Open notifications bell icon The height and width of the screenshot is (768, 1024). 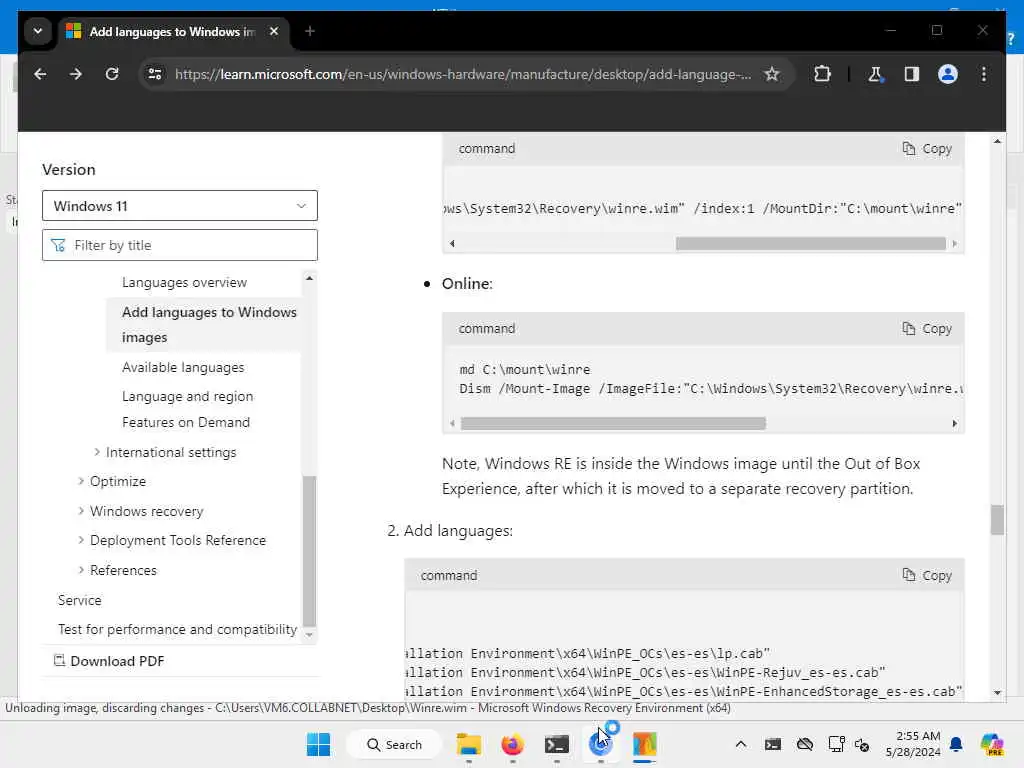click(x=956, y=744)
